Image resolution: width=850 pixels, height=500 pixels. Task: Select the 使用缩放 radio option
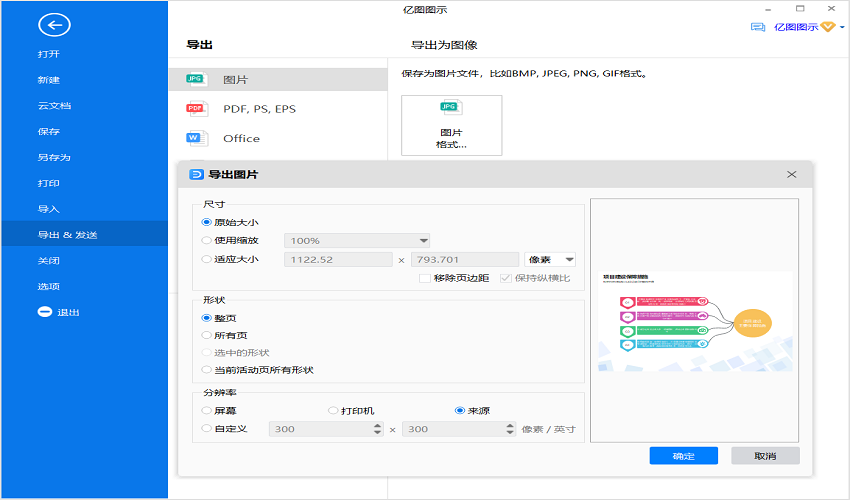click(x=207, y=240)
